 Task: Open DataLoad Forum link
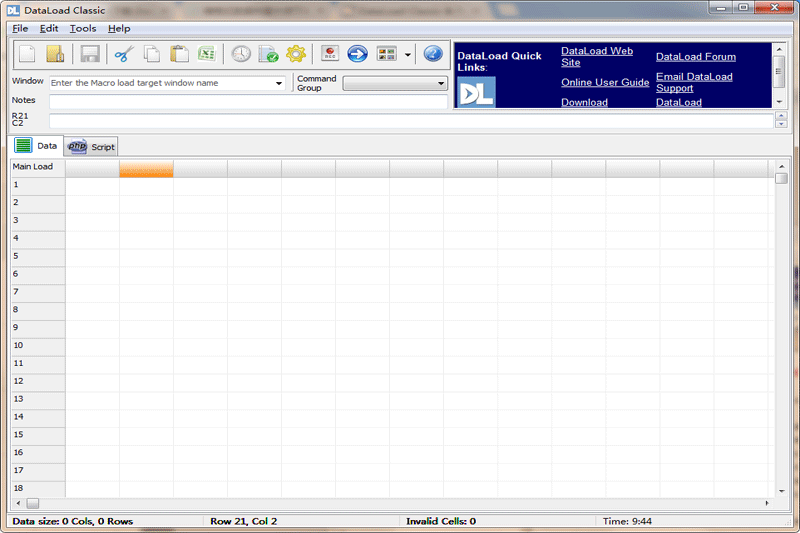(x=696, y=57)
